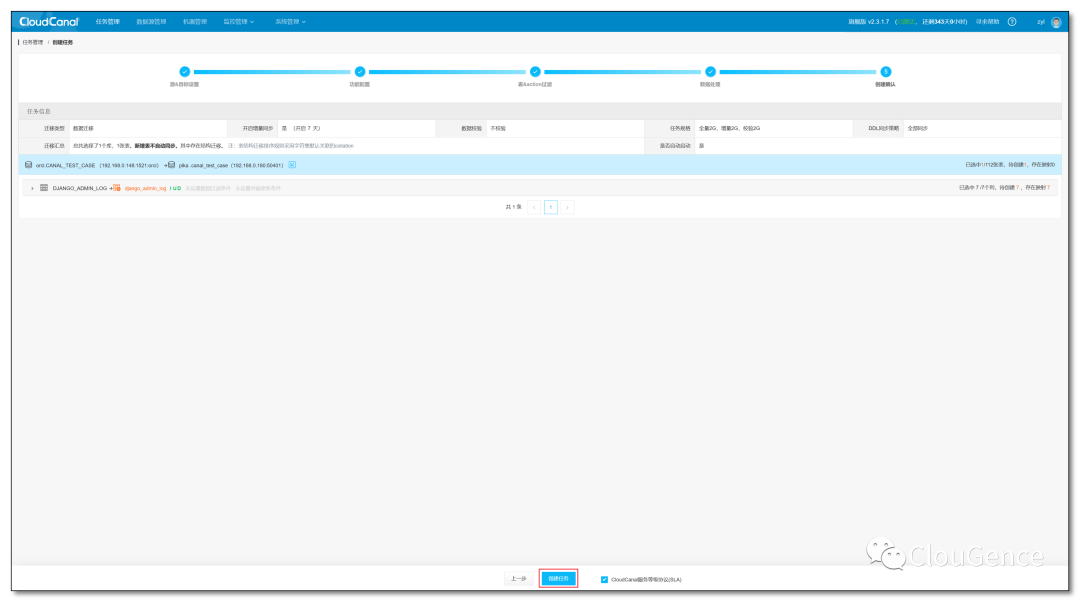The height and width of the screenshot is (602, 1080).
Task: Click the small blue icon after pika target address
Action: (x=292, y=165)
